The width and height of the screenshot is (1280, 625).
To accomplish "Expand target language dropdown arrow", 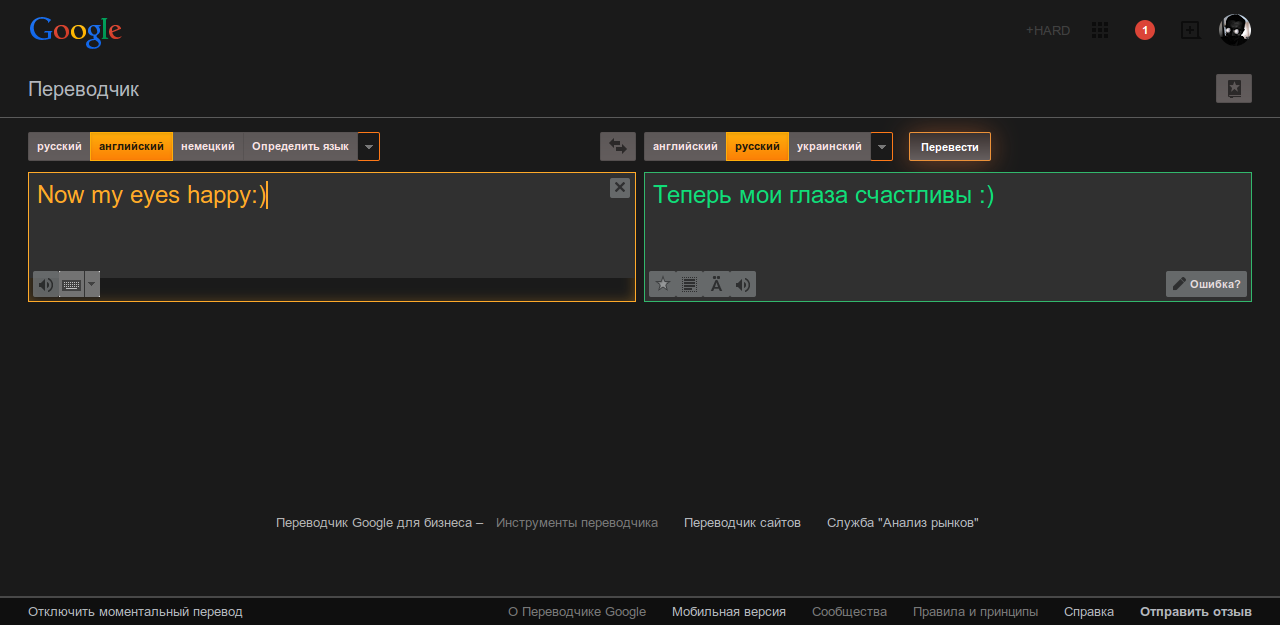I will pos(881,146).
